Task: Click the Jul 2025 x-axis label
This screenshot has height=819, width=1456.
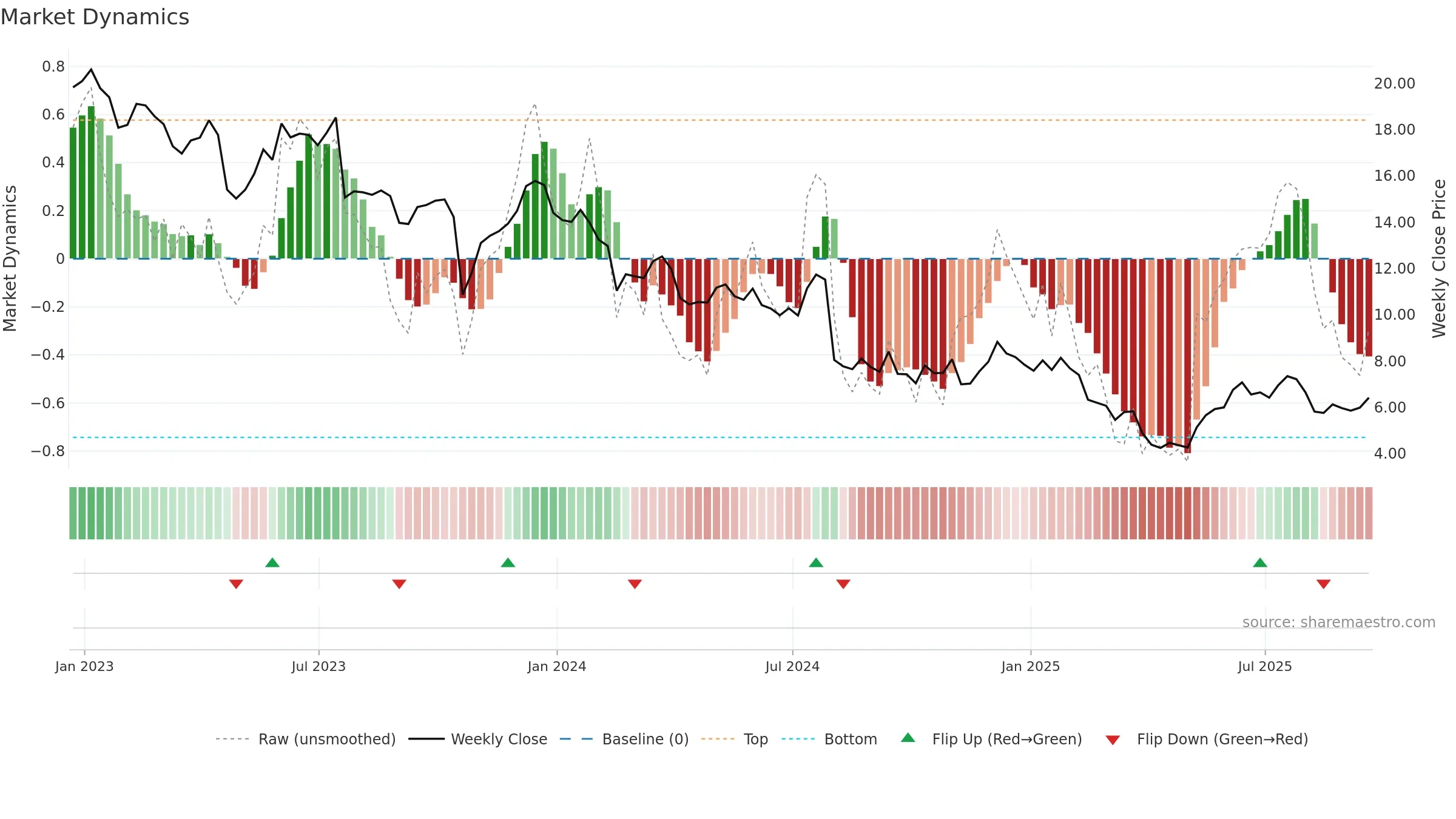Action: (x=1265, y=666)
